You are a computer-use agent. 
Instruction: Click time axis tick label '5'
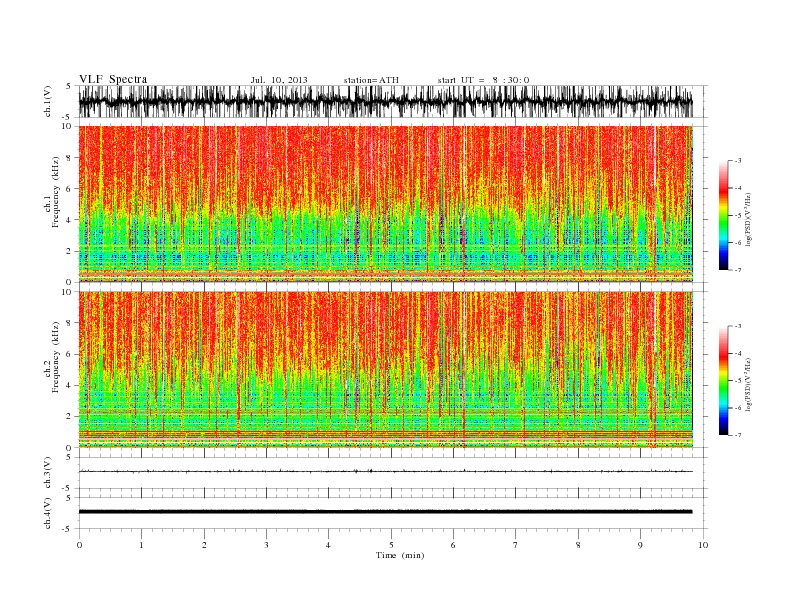391,545
